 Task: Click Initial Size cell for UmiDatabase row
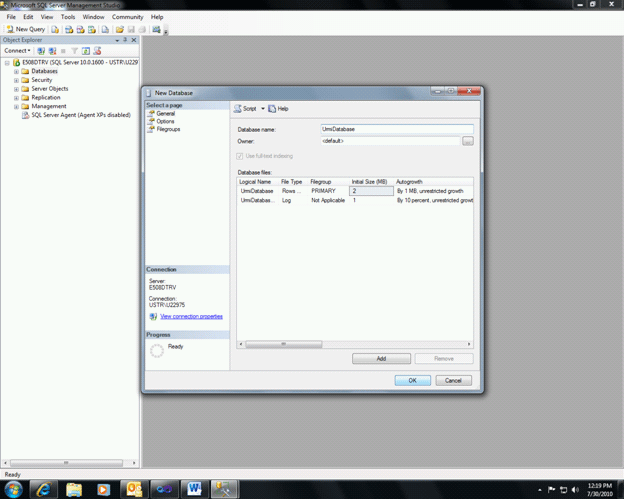(x=371, y=191)
